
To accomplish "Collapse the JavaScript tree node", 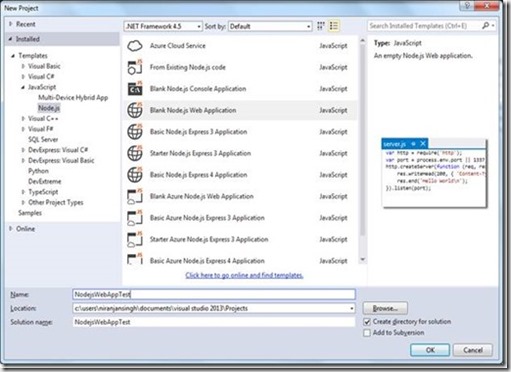I will 23,87.
